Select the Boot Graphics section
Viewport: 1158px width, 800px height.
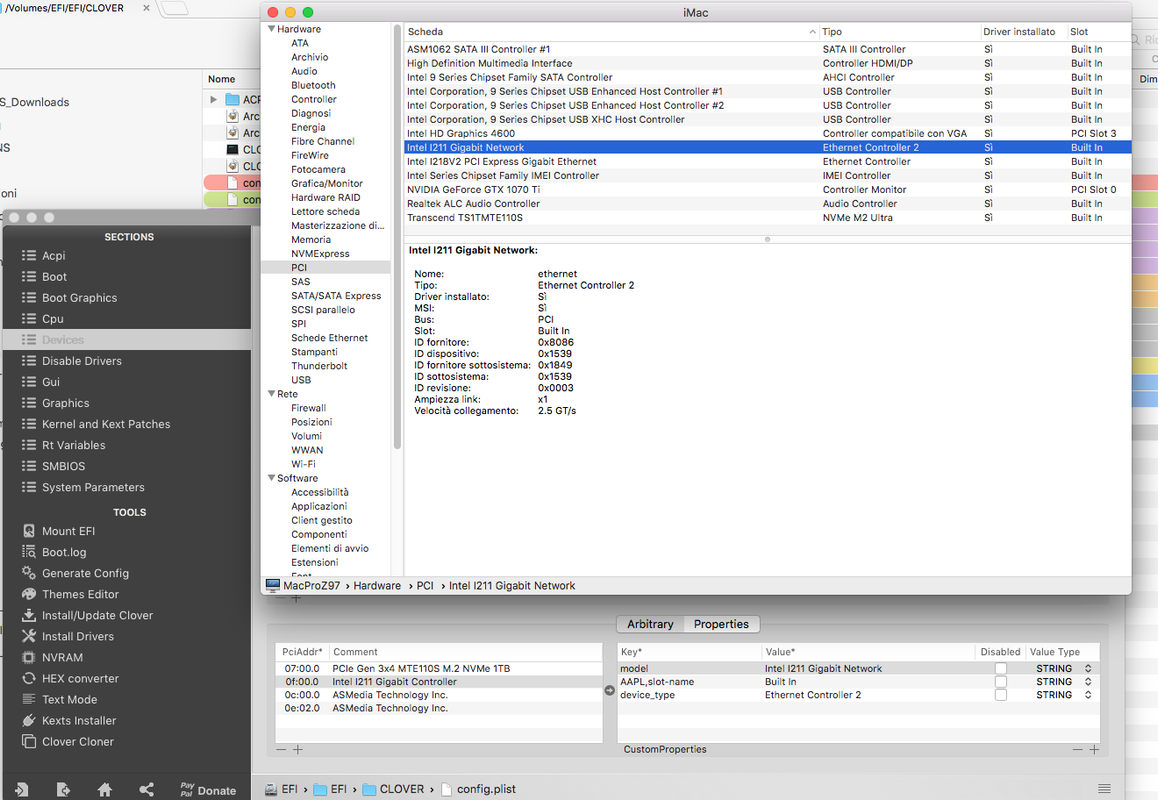[x=79, y=298]
